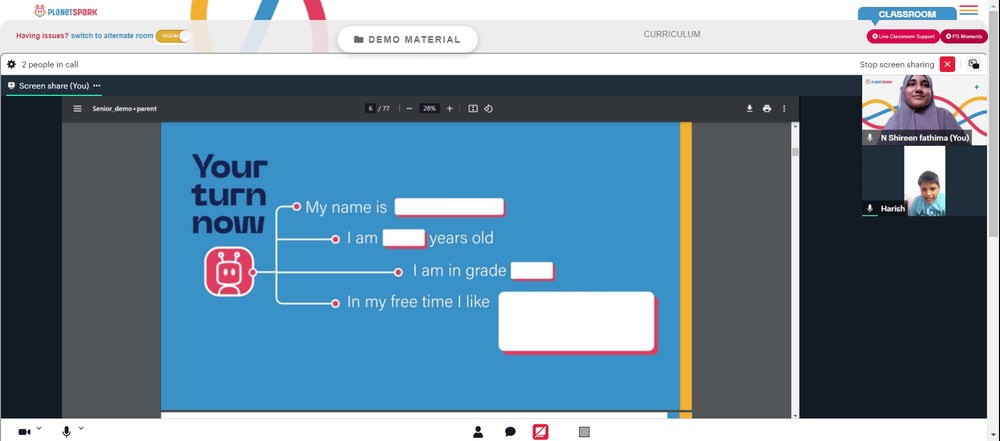The width and height of the screenshot is (1000, 441).
Task: Zoom out the PDF with minus
Action: pyautogui.click(x=409, y=108)
